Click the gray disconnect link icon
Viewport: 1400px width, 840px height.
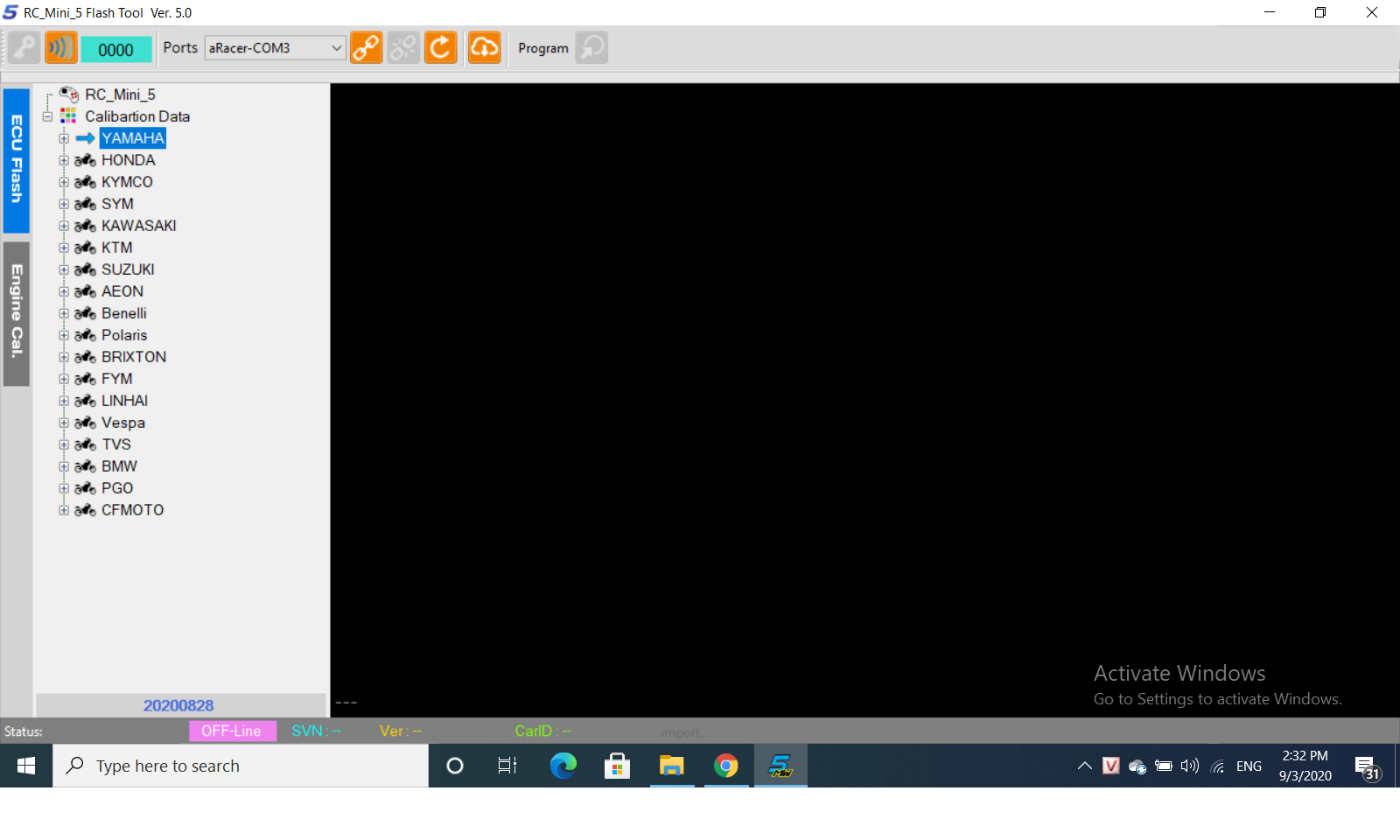403,47
